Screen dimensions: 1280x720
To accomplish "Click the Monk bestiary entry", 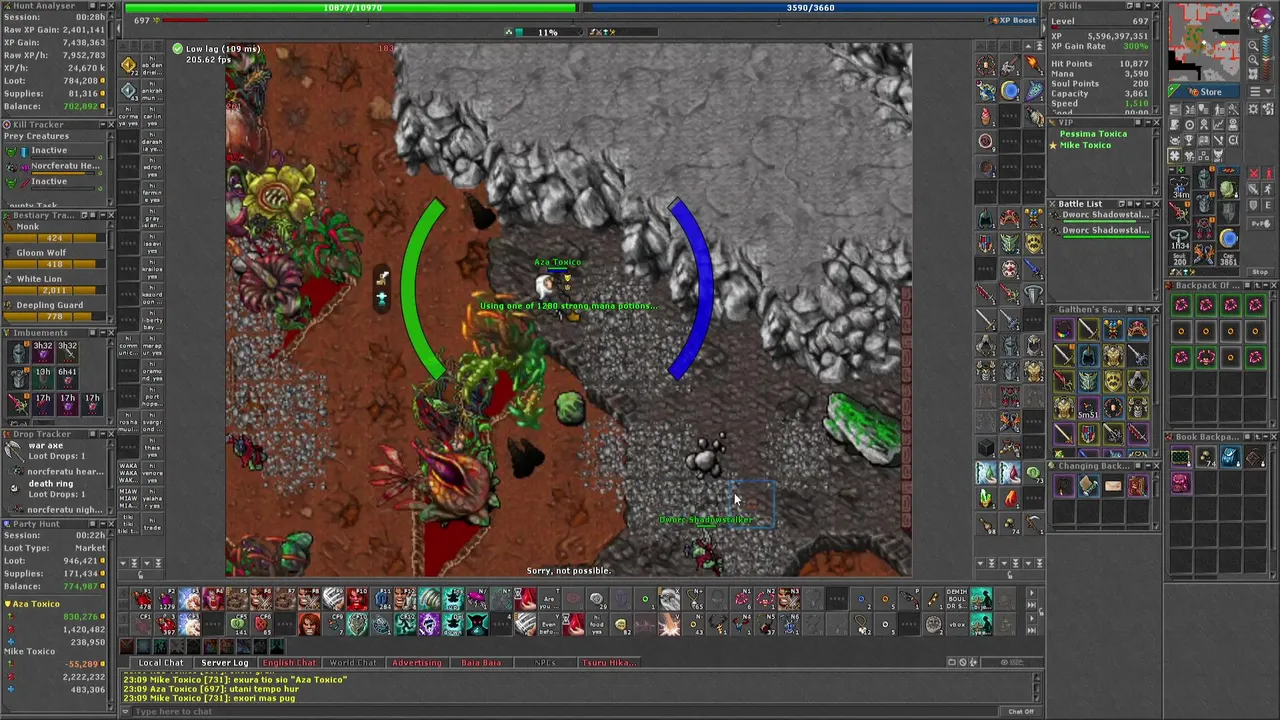I will tap(54, 232).
